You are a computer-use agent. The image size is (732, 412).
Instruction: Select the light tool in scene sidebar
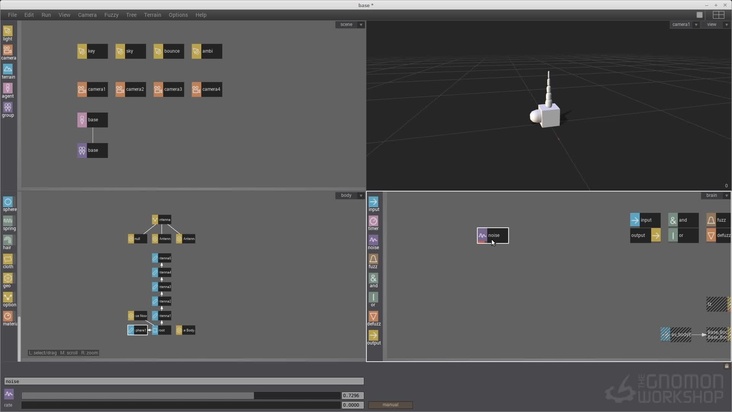[8, 32]
